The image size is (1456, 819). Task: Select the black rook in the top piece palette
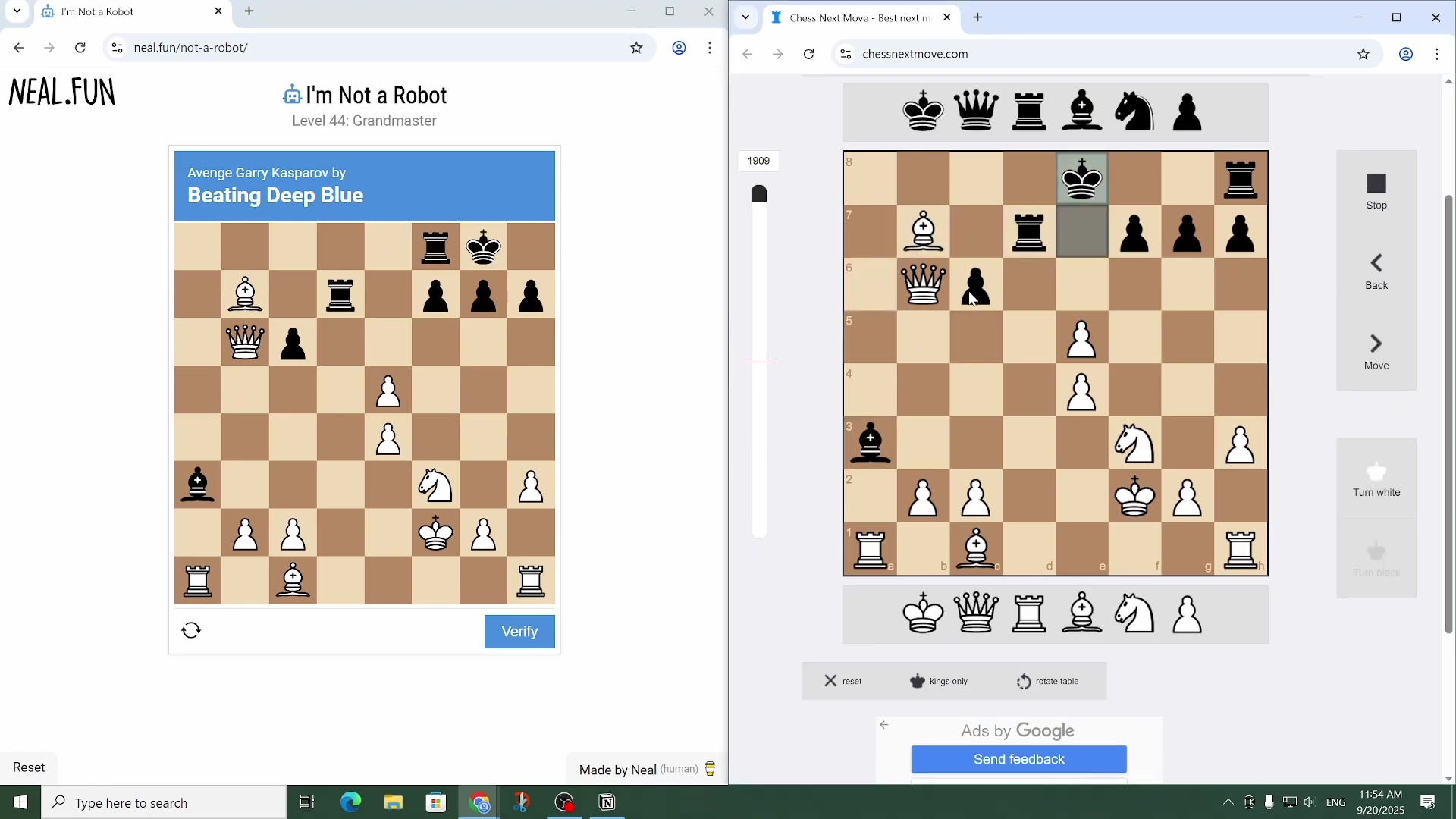(x=1029, y=111)
